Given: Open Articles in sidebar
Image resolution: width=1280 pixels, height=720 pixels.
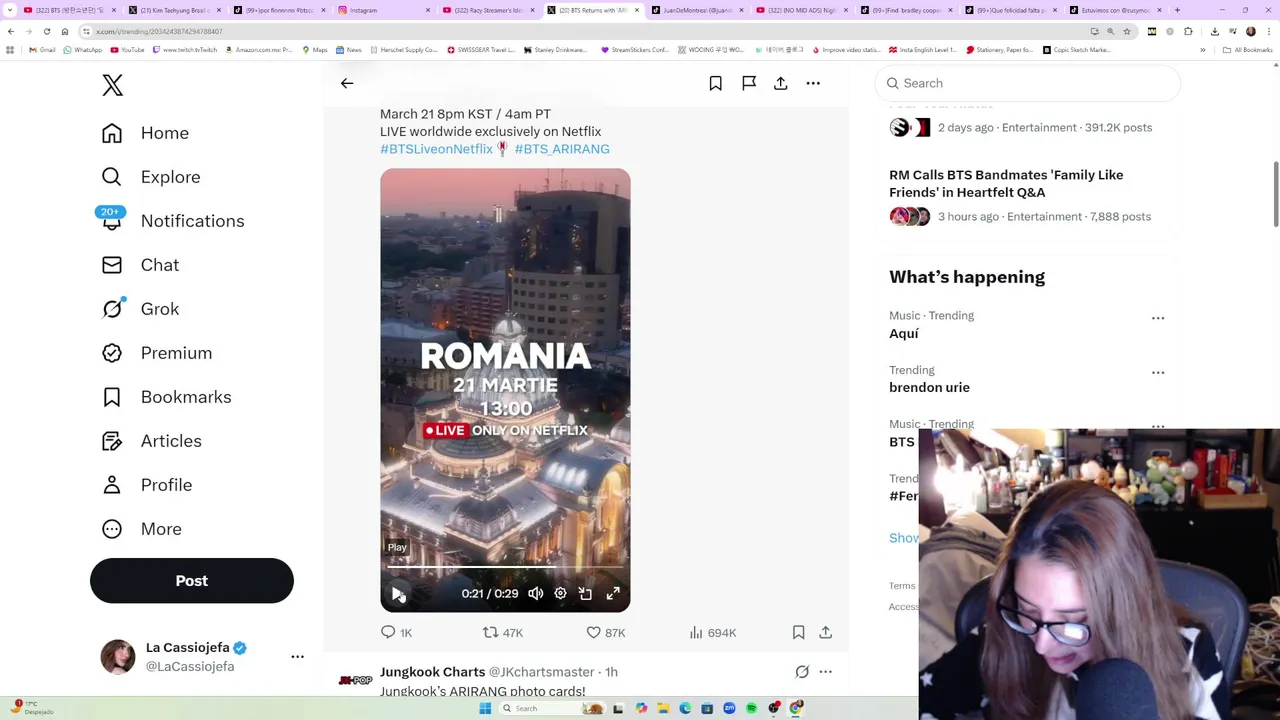Looking at the screenshot, I should pos(151,441).
